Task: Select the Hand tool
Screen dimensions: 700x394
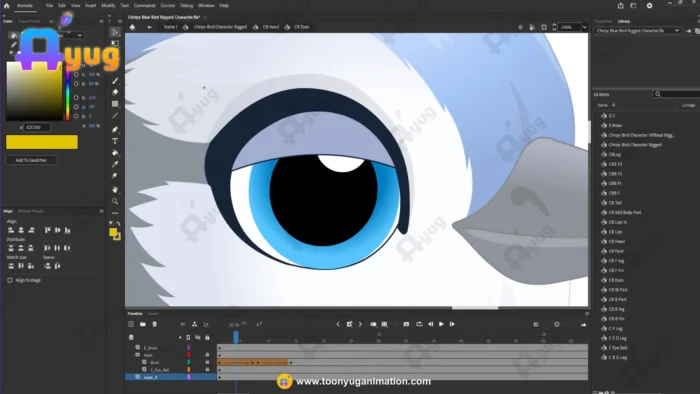Action: pos(115,190)
